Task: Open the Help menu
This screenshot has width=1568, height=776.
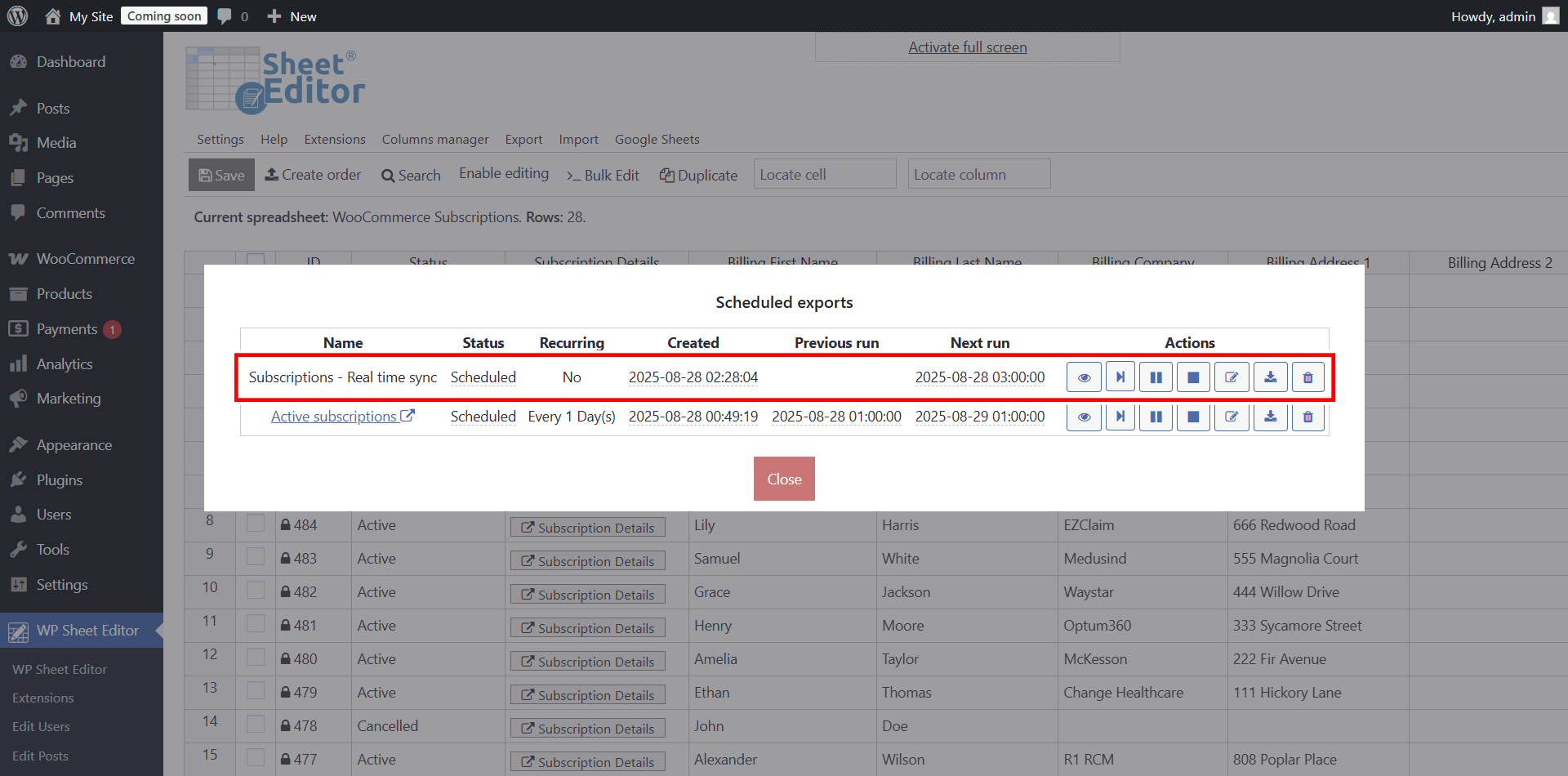Action: click(274, 140)
